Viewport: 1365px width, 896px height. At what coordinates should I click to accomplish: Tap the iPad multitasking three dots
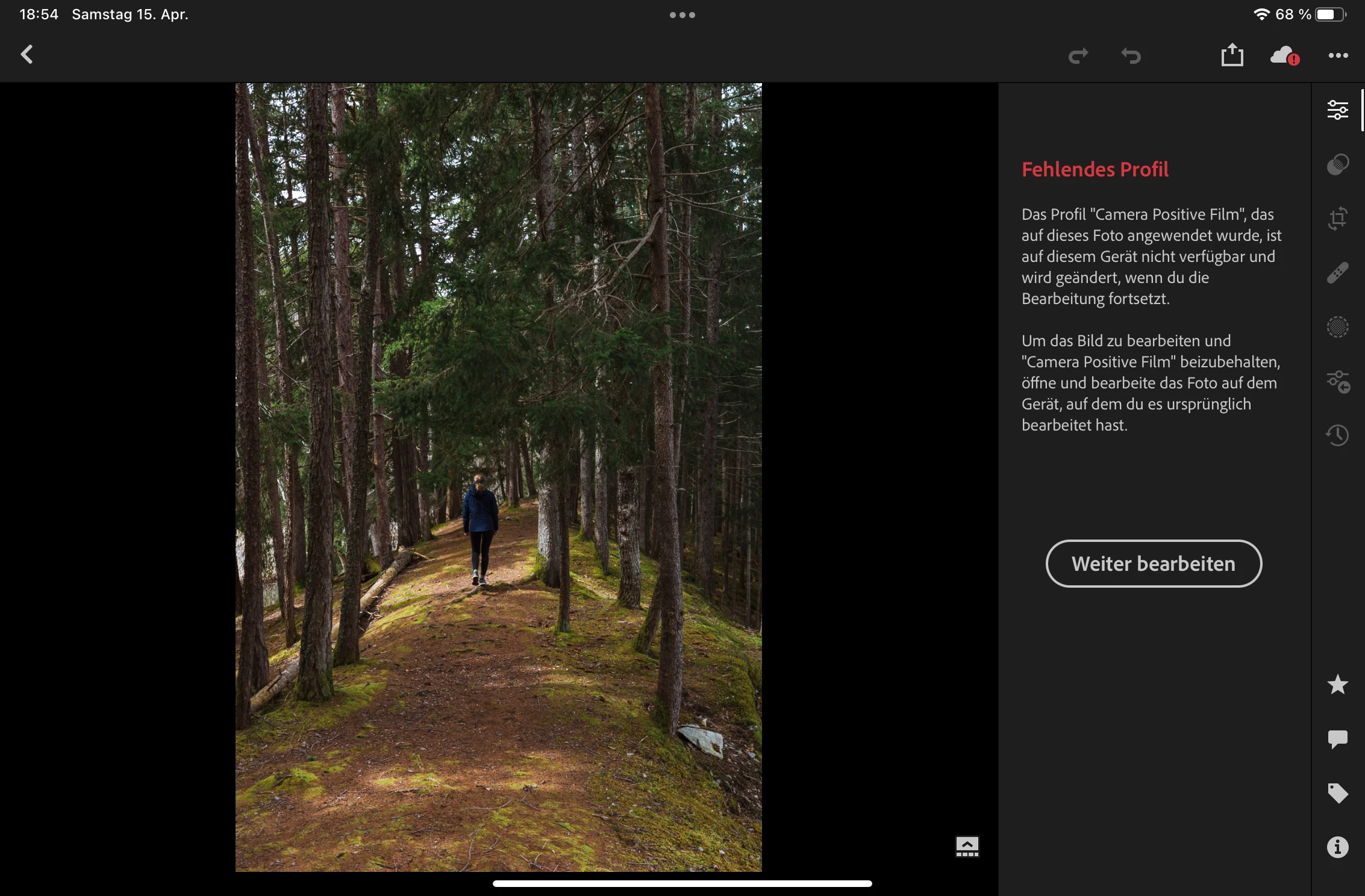tap(682, 15)
